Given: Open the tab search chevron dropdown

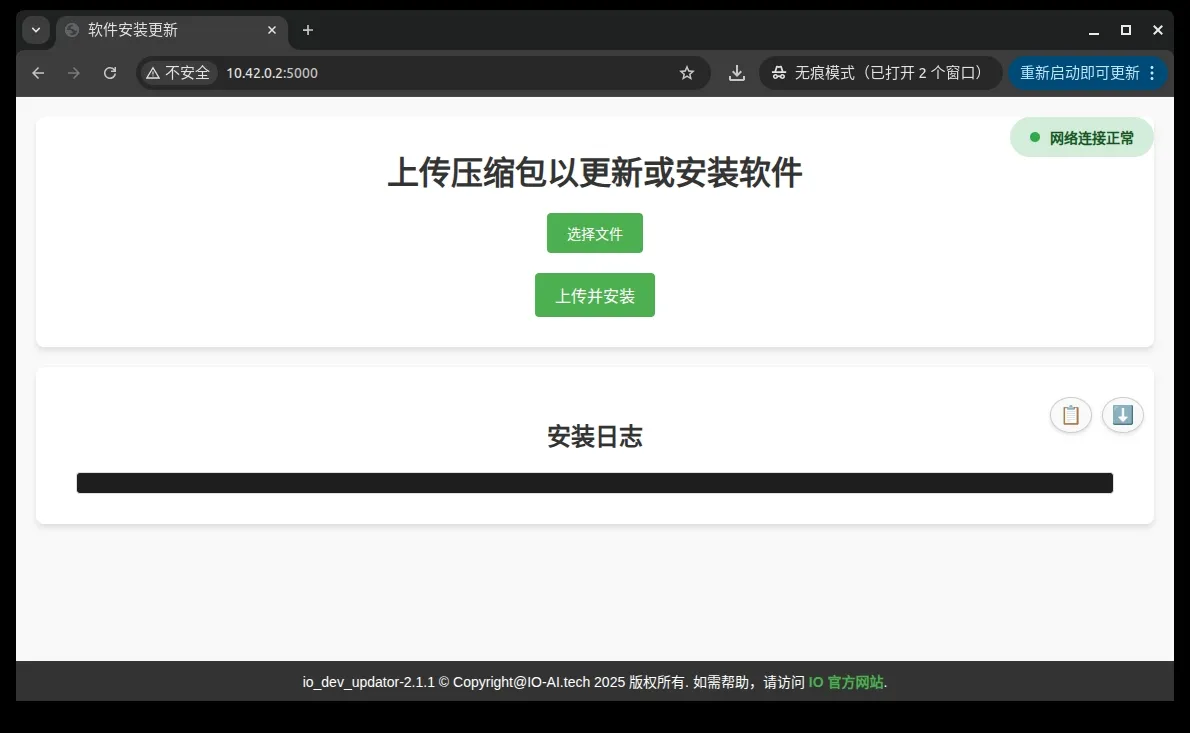Looking at the screenshot, I should point(36,30).
